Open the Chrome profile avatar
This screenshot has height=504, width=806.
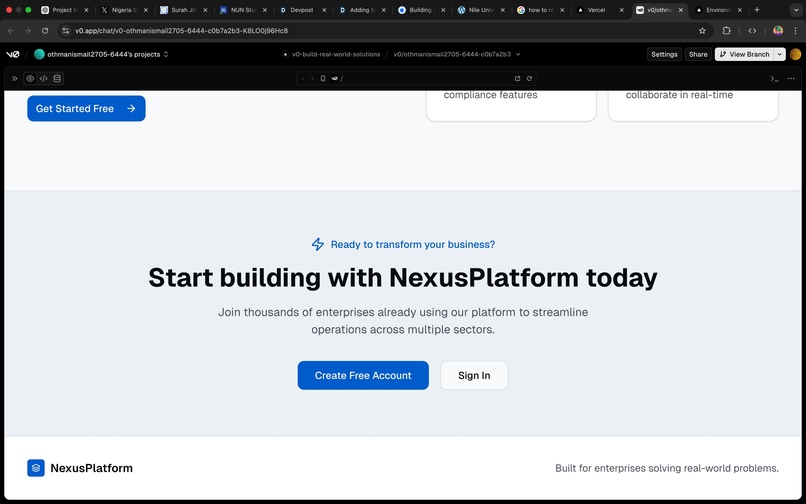point(778,31)
